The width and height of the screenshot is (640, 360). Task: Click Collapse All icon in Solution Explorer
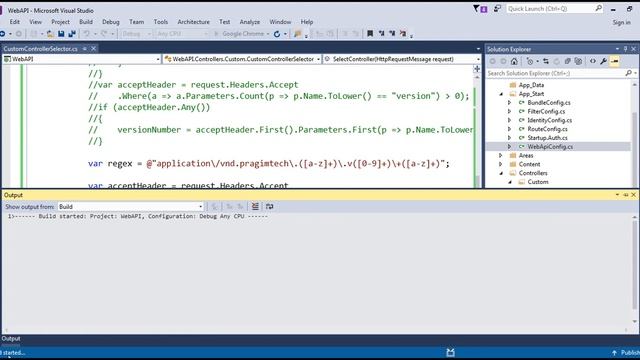[567, 61]
